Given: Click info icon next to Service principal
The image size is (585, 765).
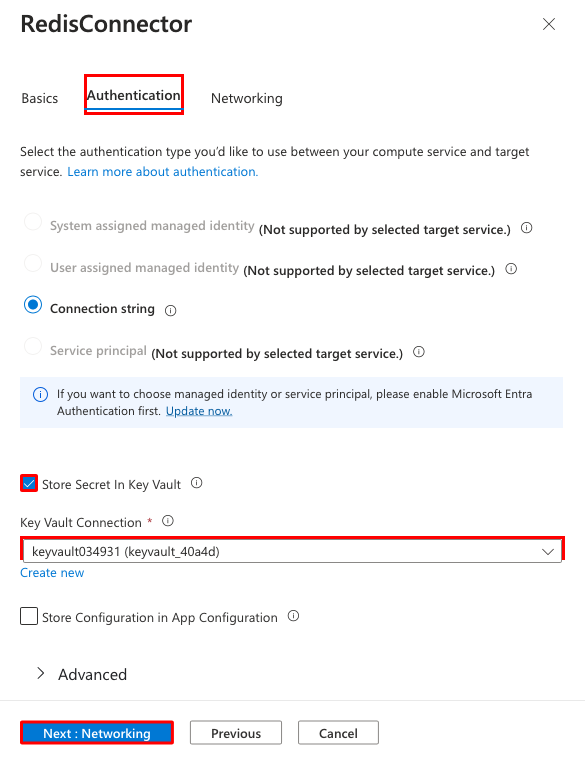Looking at the screenshot, I should coord(419,352).
